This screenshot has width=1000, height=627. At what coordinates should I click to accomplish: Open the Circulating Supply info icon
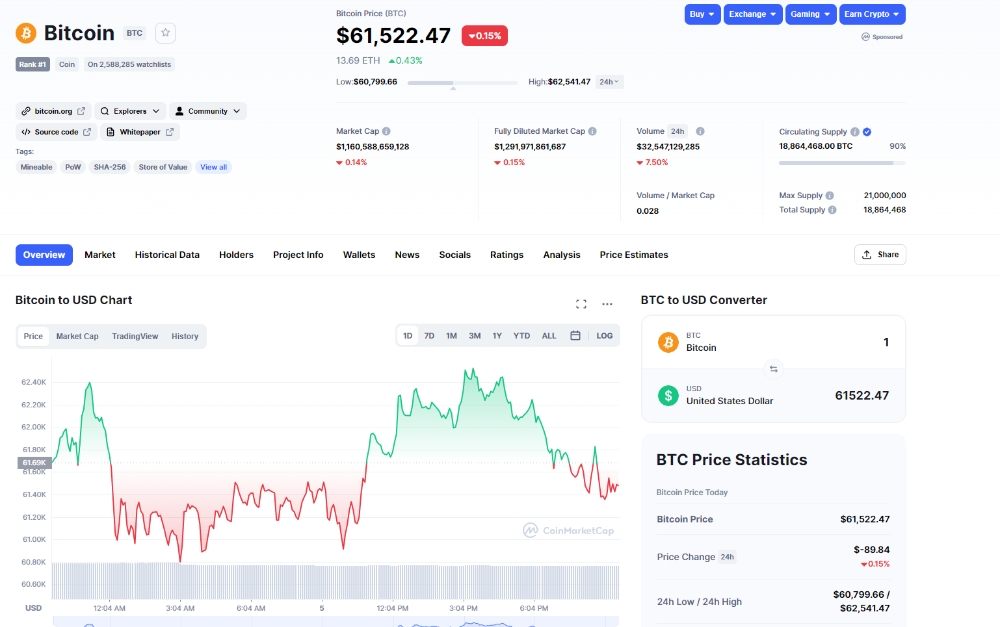[855, 132]
